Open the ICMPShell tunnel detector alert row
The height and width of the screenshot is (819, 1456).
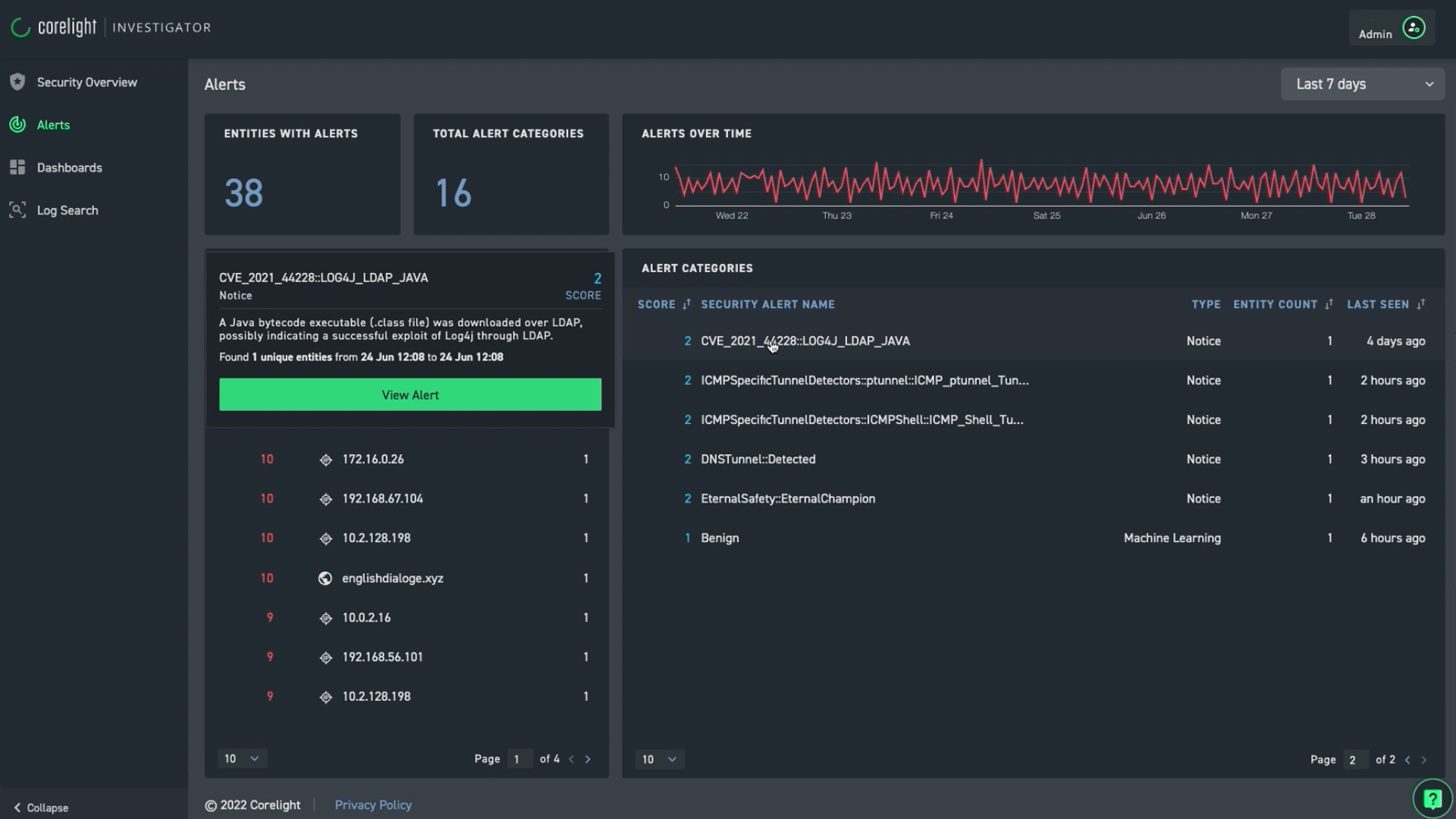1033,420
